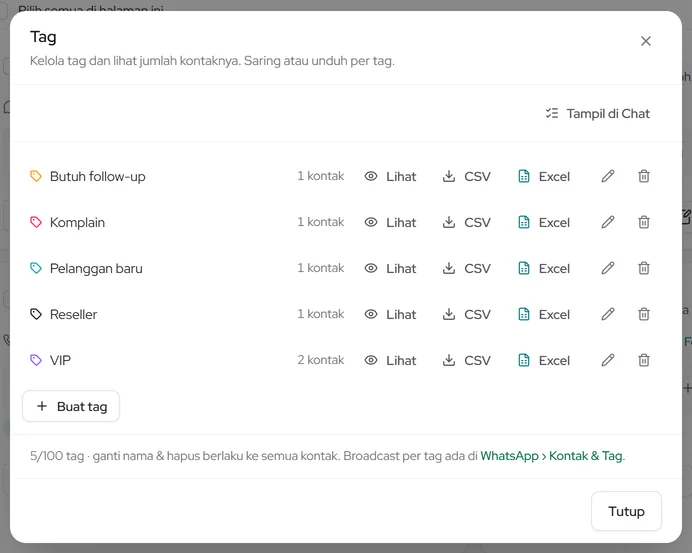Screen dimensions: 692x553
Task: Export Pelanggan baru to Excel
Action: coord(544,268)
